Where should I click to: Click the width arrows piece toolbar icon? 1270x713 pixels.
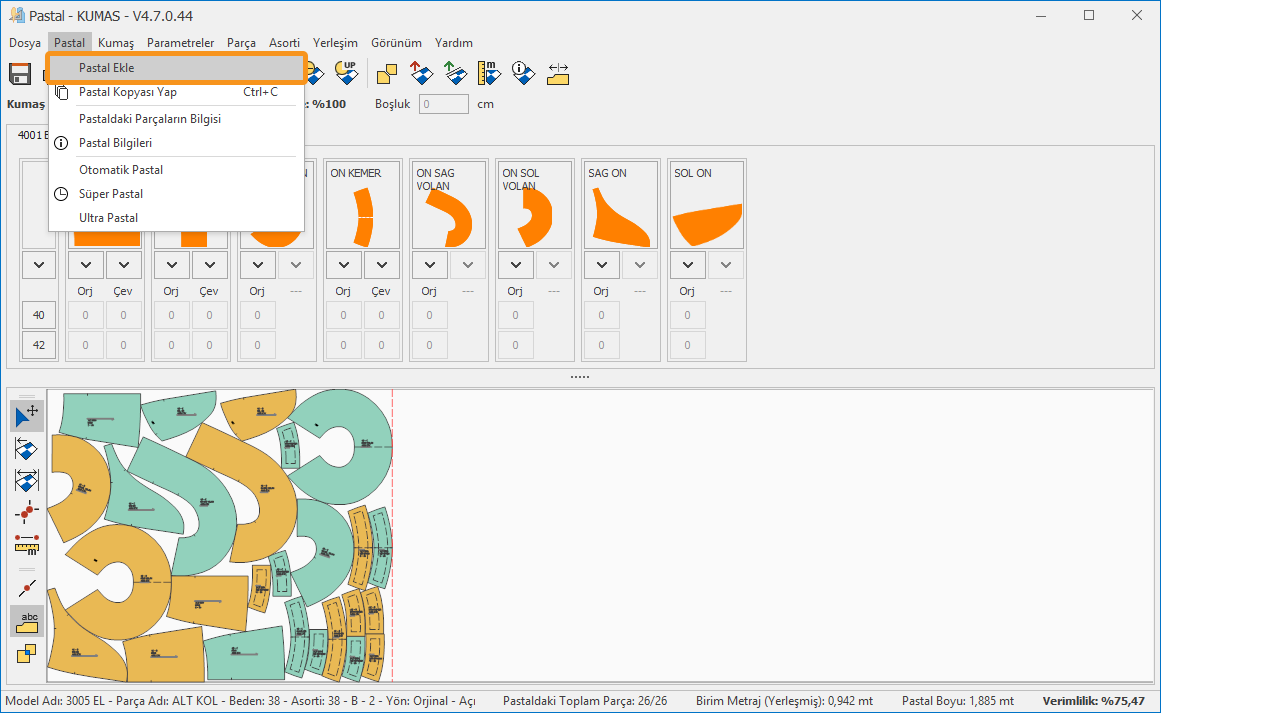pyautogui.click(x=558, y=73)
